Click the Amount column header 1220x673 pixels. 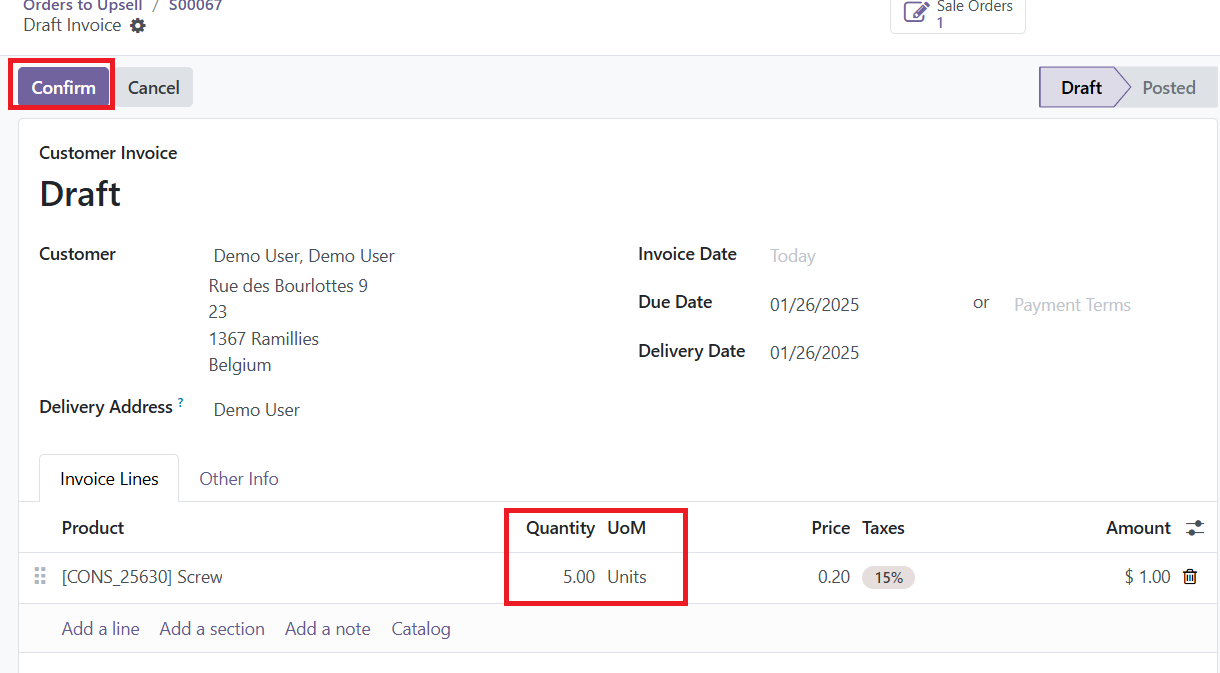click(x=1138, y=528)
